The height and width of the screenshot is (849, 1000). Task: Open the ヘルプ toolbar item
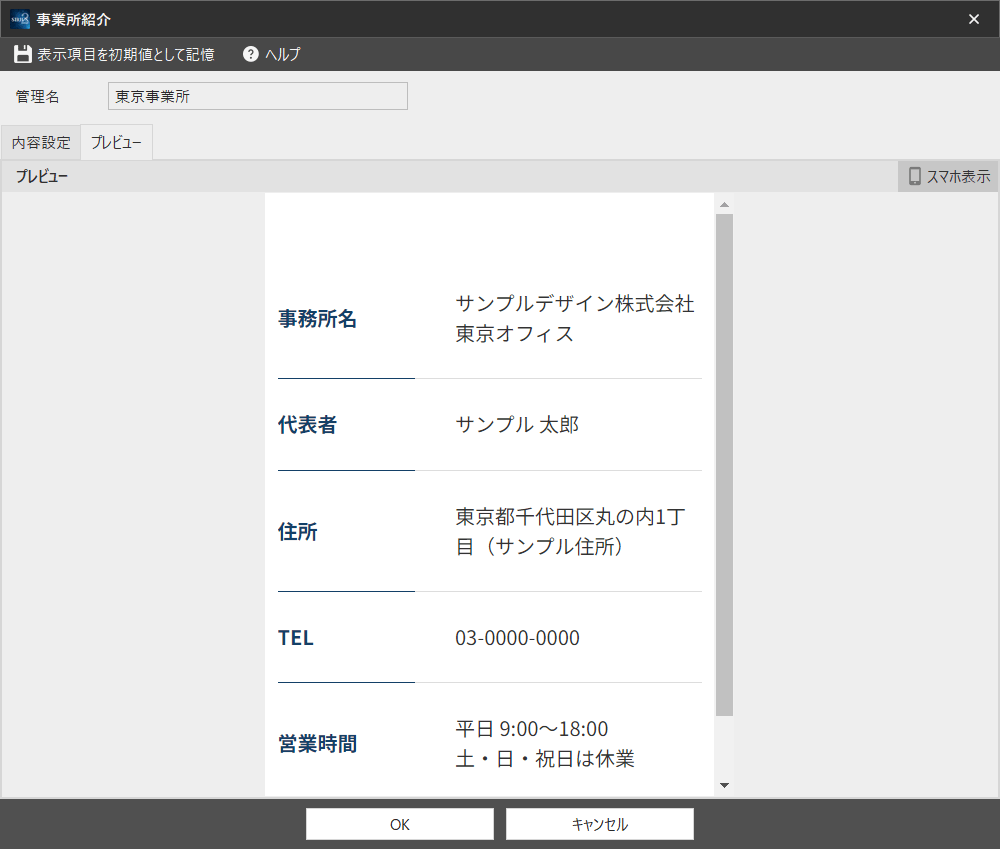[x=272, y=54]
